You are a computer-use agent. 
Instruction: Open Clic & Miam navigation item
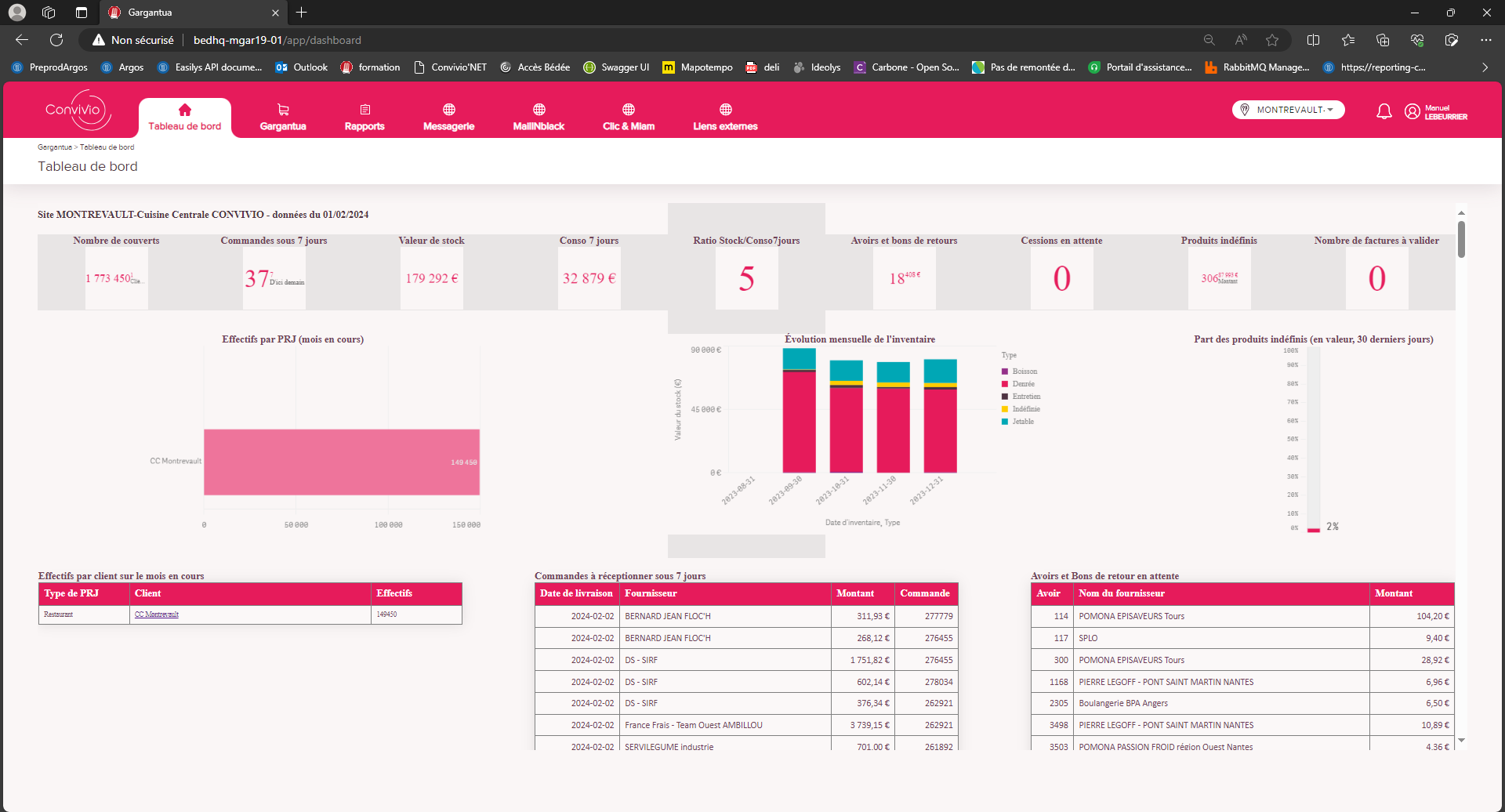[x=629, y=117]
